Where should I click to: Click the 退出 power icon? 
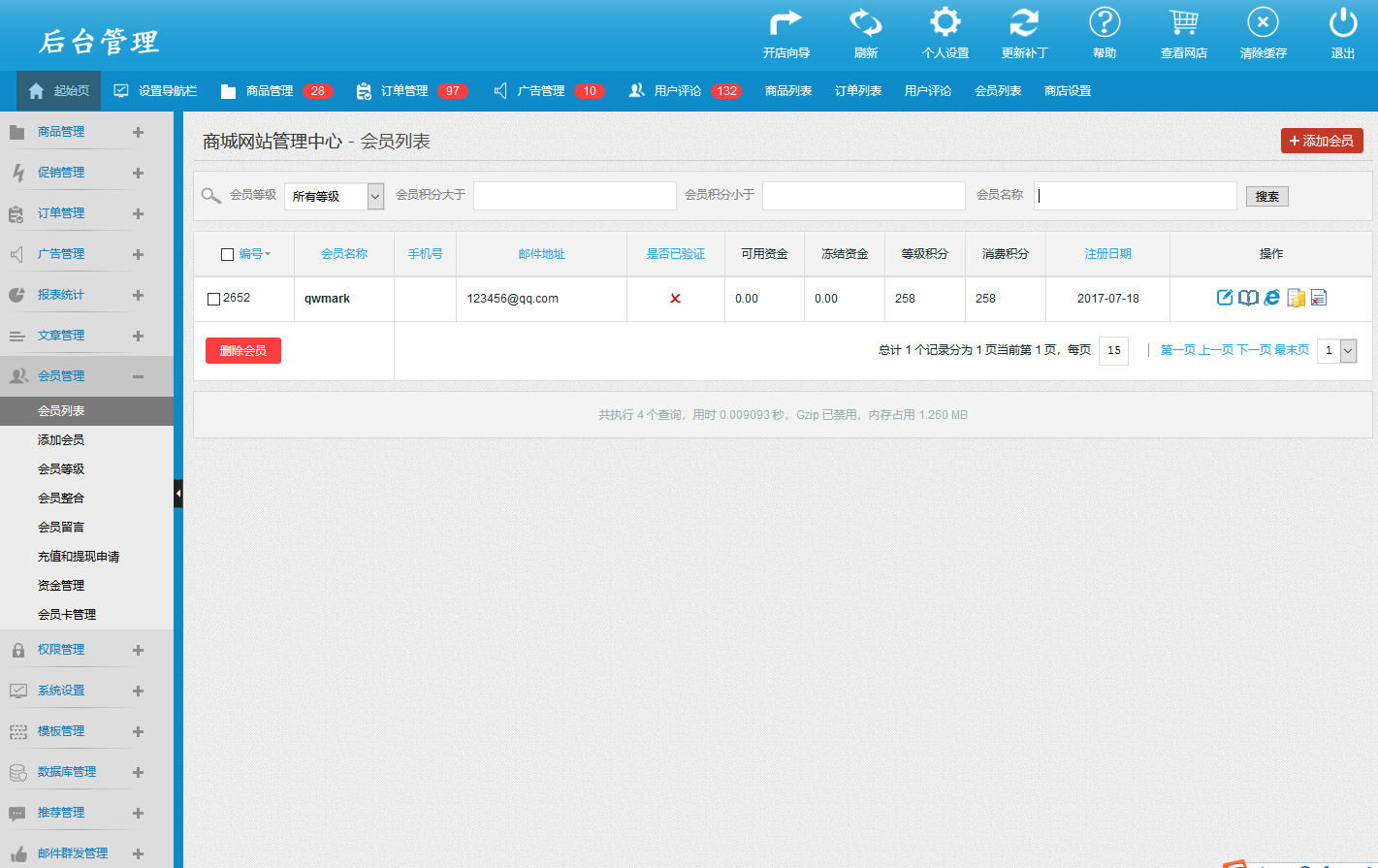(x=1343, y=21)
